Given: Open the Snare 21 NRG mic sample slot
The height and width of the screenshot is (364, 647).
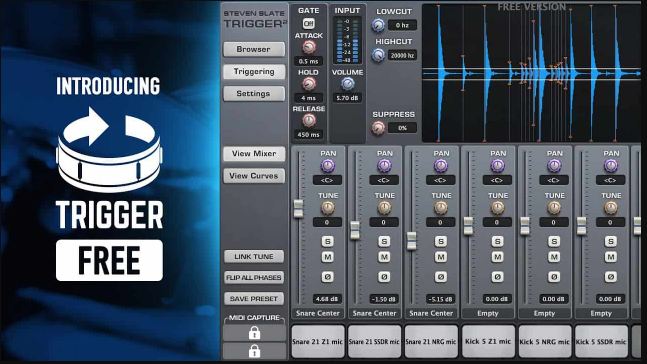Looking at the screenshot, I should click(431, 341).
